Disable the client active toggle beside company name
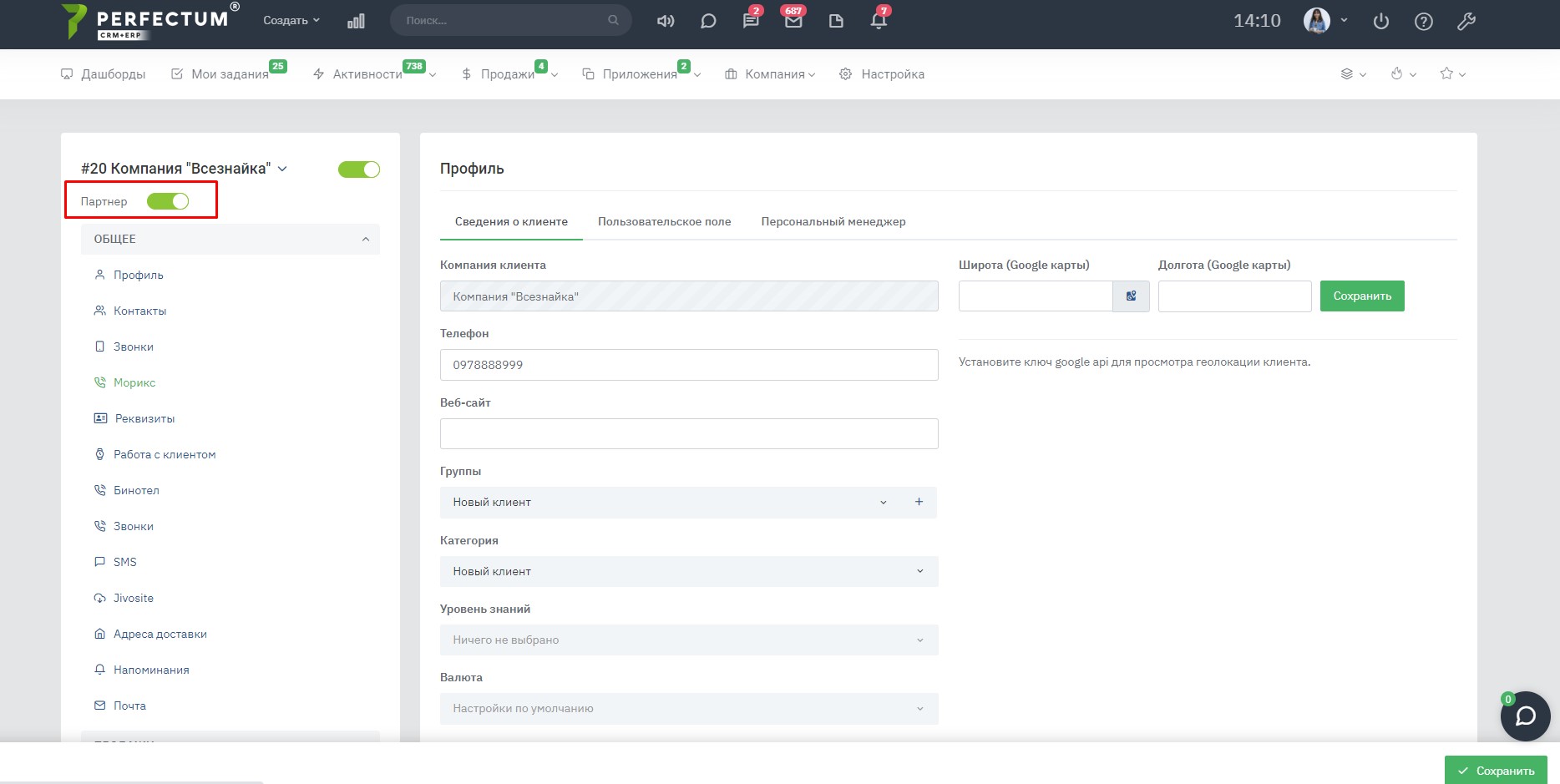 click(x=358, y=169)
